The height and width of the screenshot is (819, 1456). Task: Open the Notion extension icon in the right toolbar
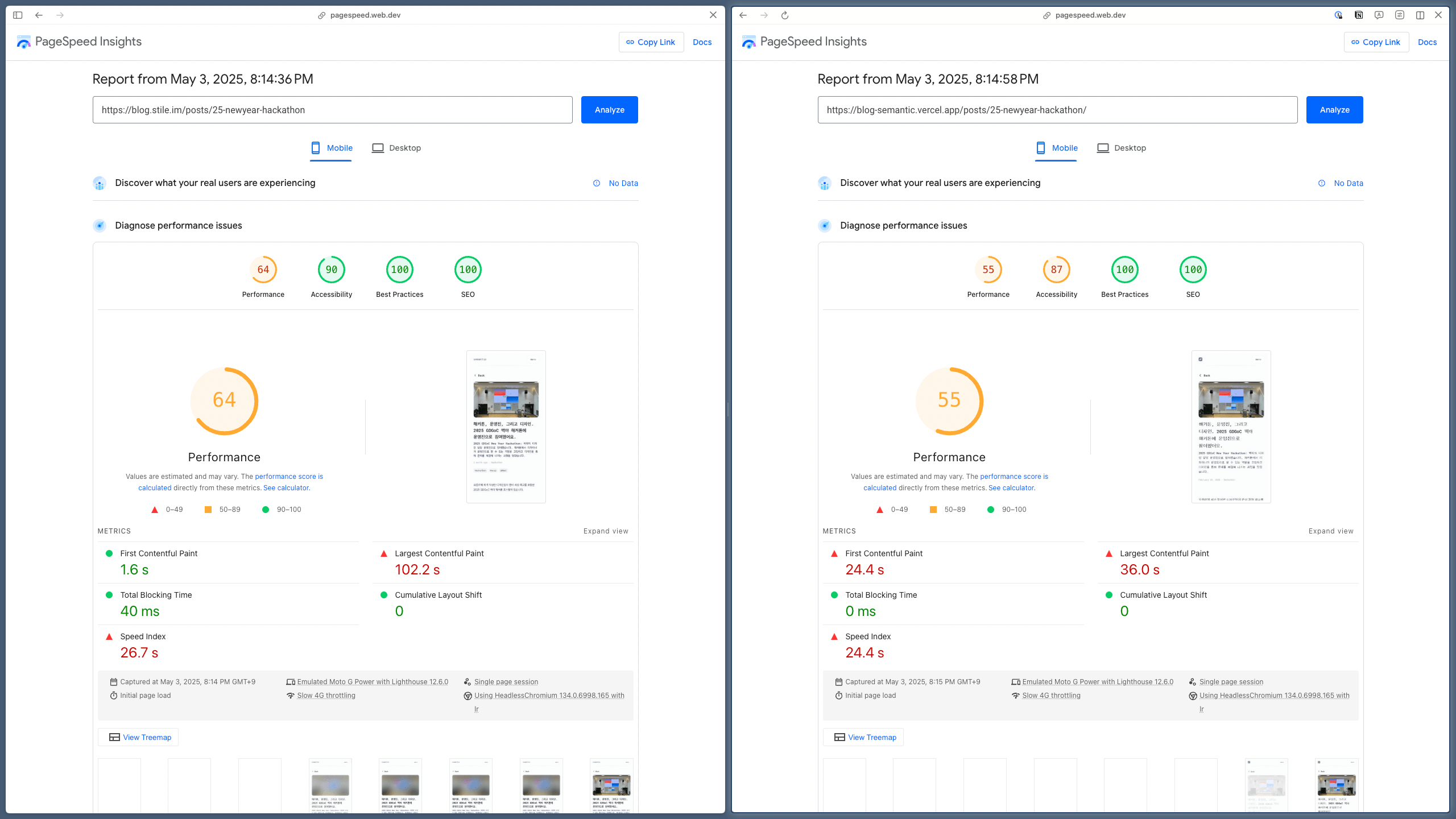tap(1359, 15)
